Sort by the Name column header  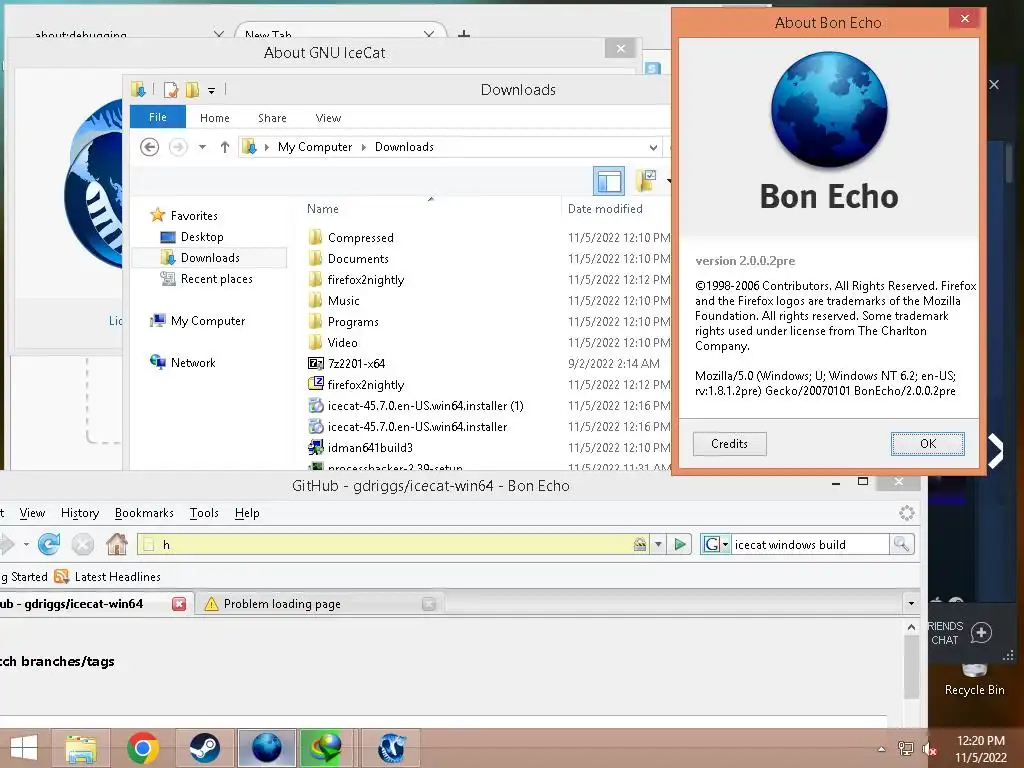[323, 209]
